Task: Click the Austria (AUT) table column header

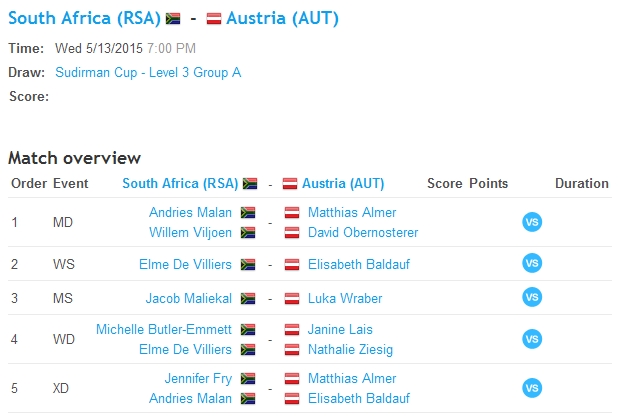Action: pos(343,183)
